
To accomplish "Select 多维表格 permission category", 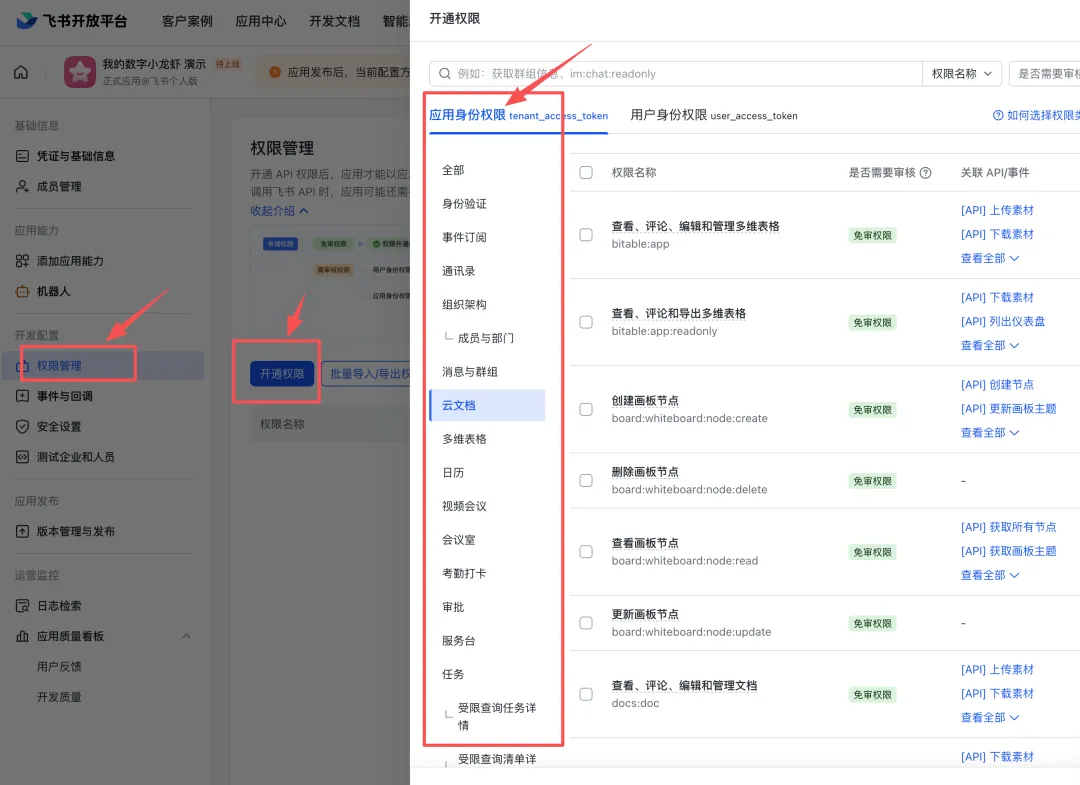I will click(464, 439).
